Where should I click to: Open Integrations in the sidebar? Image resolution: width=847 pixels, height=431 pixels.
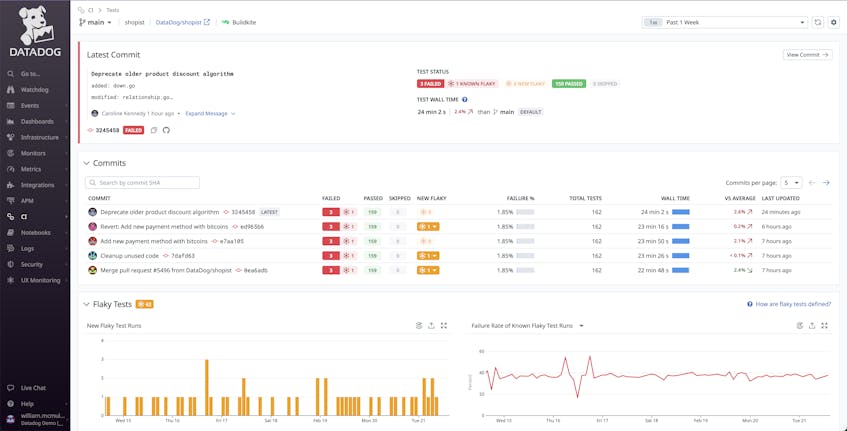[37, 185]
